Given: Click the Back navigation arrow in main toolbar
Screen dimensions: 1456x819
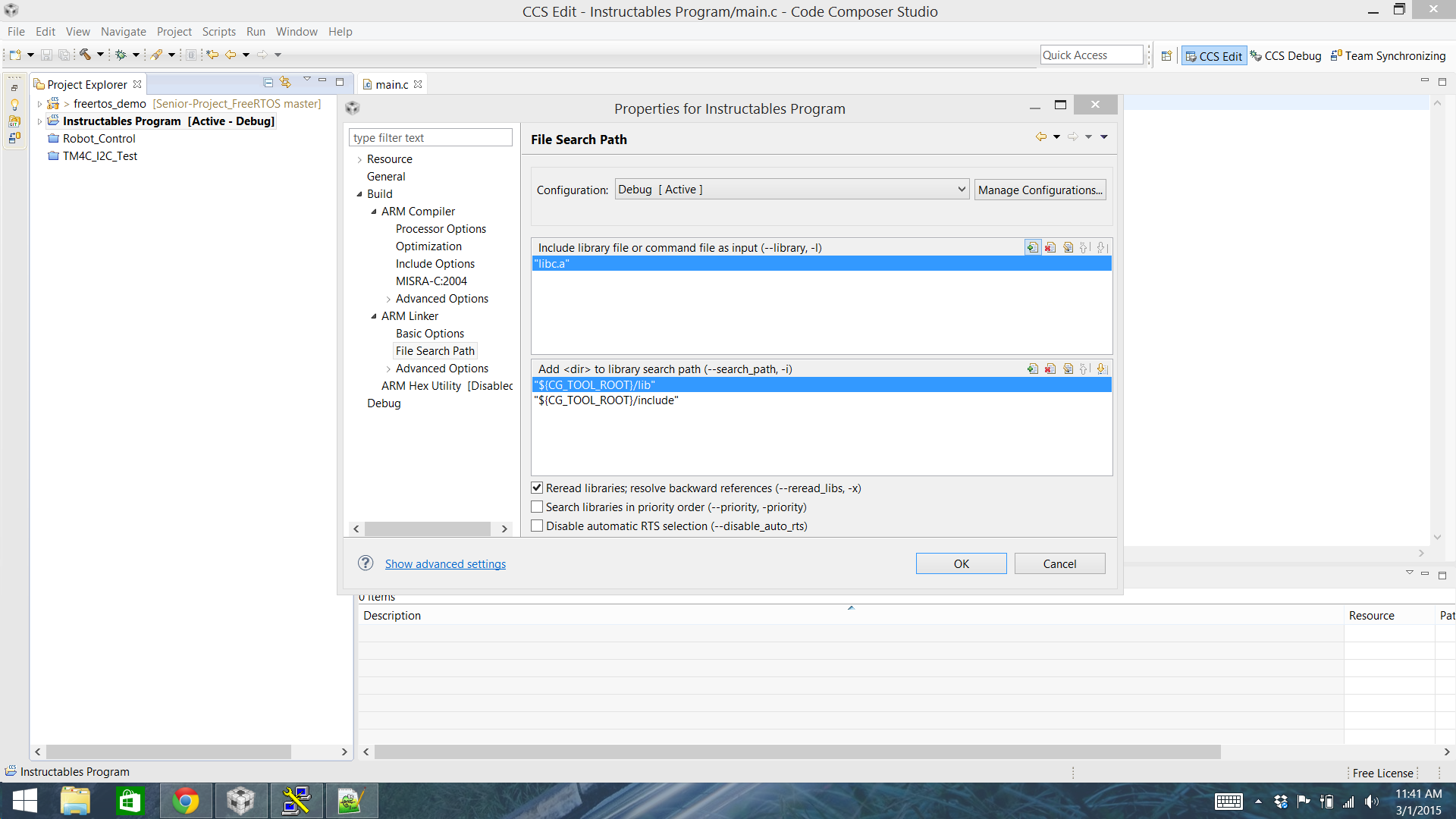Looking at the screenshot, I should (230, 55).
